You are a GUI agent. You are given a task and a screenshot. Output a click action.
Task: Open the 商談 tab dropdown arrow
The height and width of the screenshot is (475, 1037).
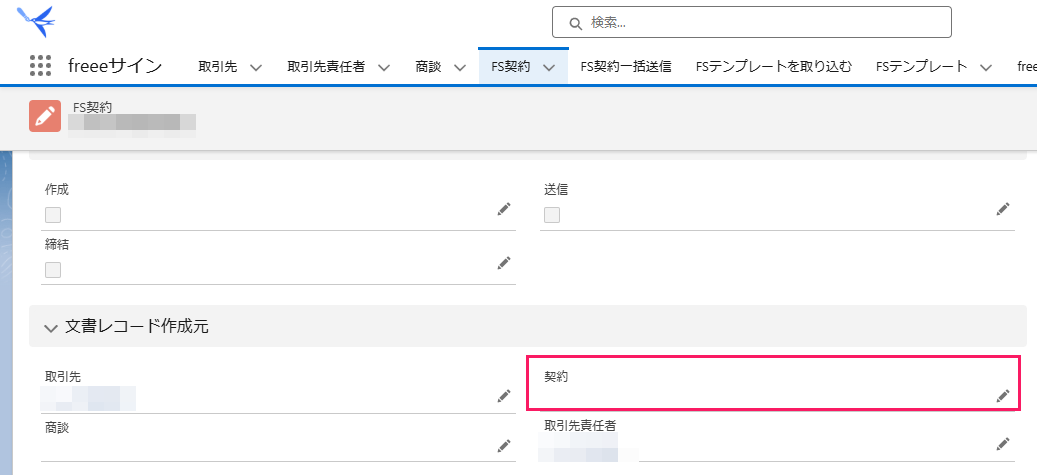coord(460,67)
